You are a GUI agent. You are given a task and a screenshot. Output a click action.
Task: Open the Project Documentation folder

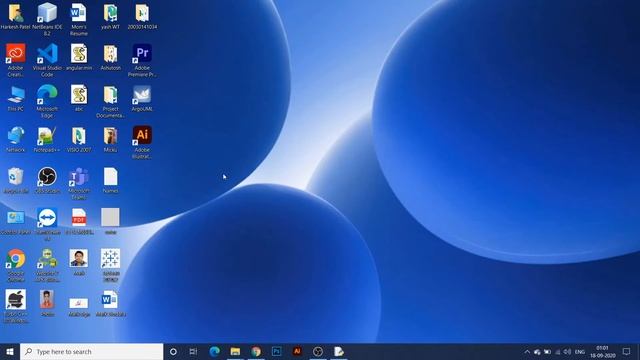tap(110, 95)
